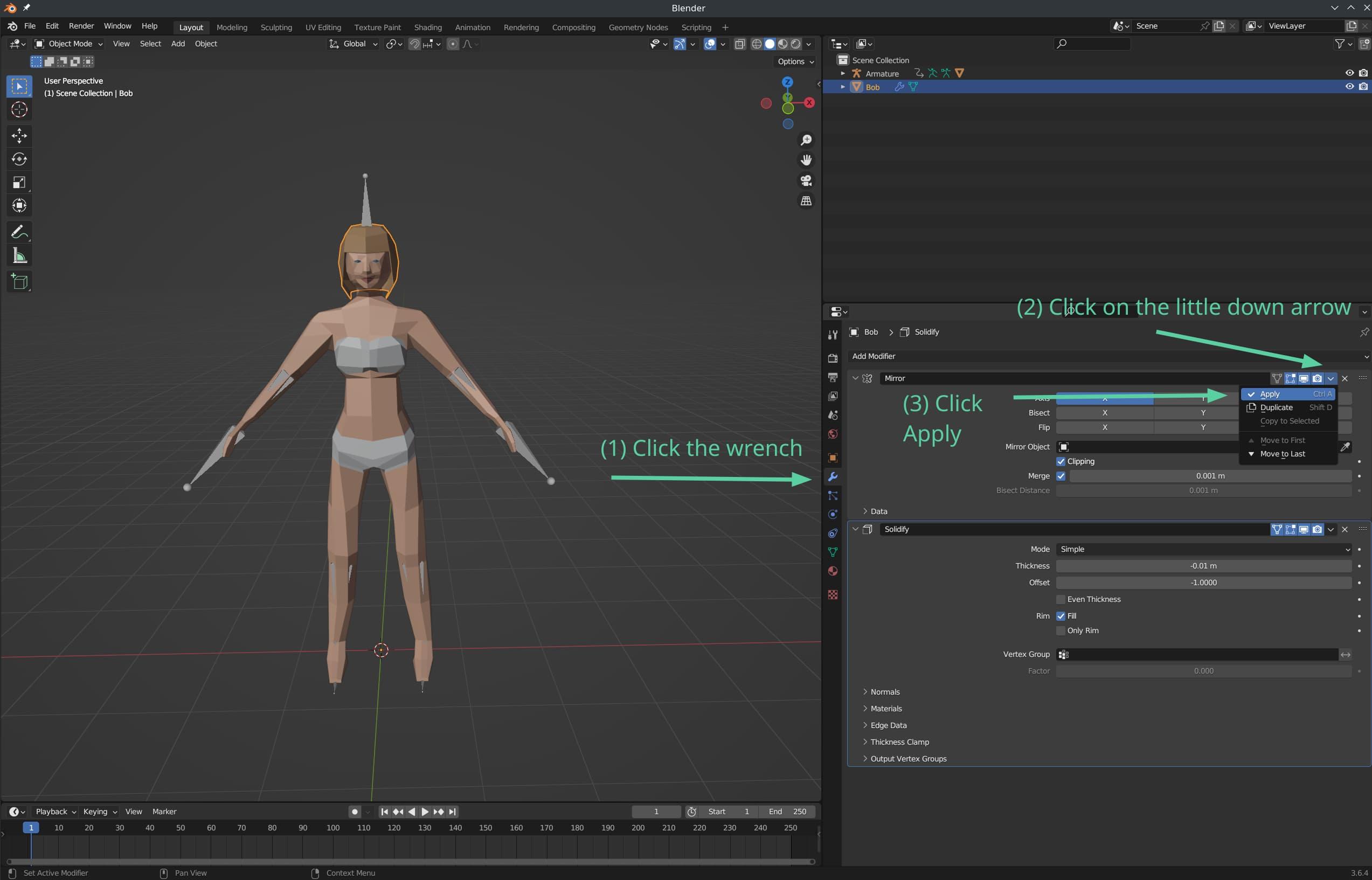Click the wrench modifier properties icon
This screenshot has width=1372, height=880.
pos(834,476)
